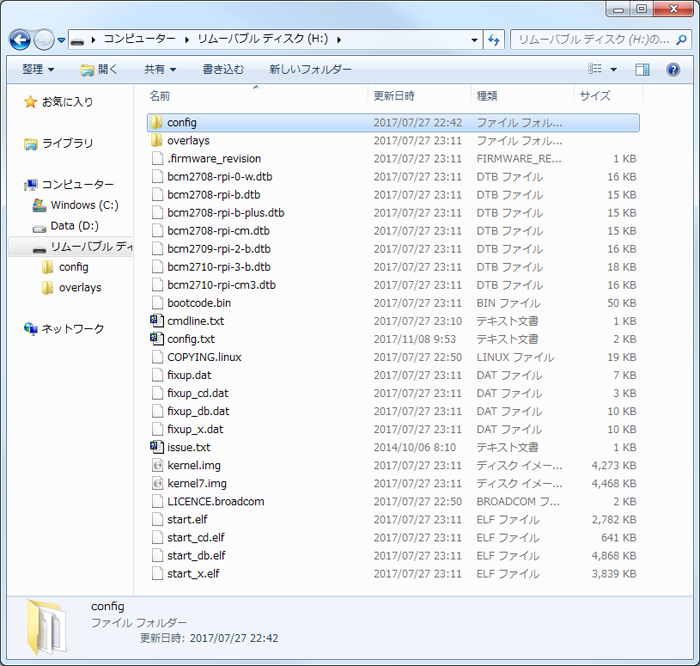Image resolution: width=700 pixels, height=666 pixels.
Task: Create a folder with 新しいフォルダー
Action: (x=310, y=69)
